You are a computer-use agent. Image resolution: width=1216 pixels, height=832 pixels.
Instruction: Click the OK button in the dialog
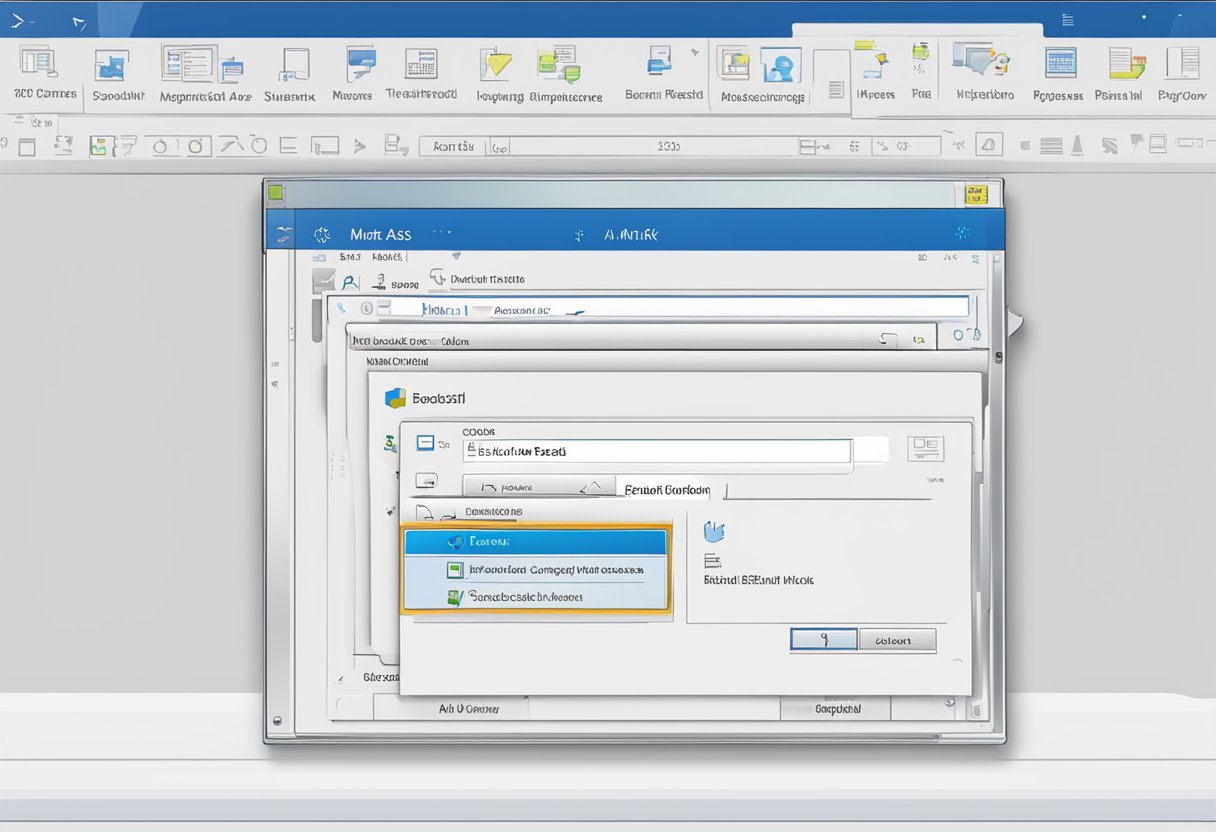point(823,639)
